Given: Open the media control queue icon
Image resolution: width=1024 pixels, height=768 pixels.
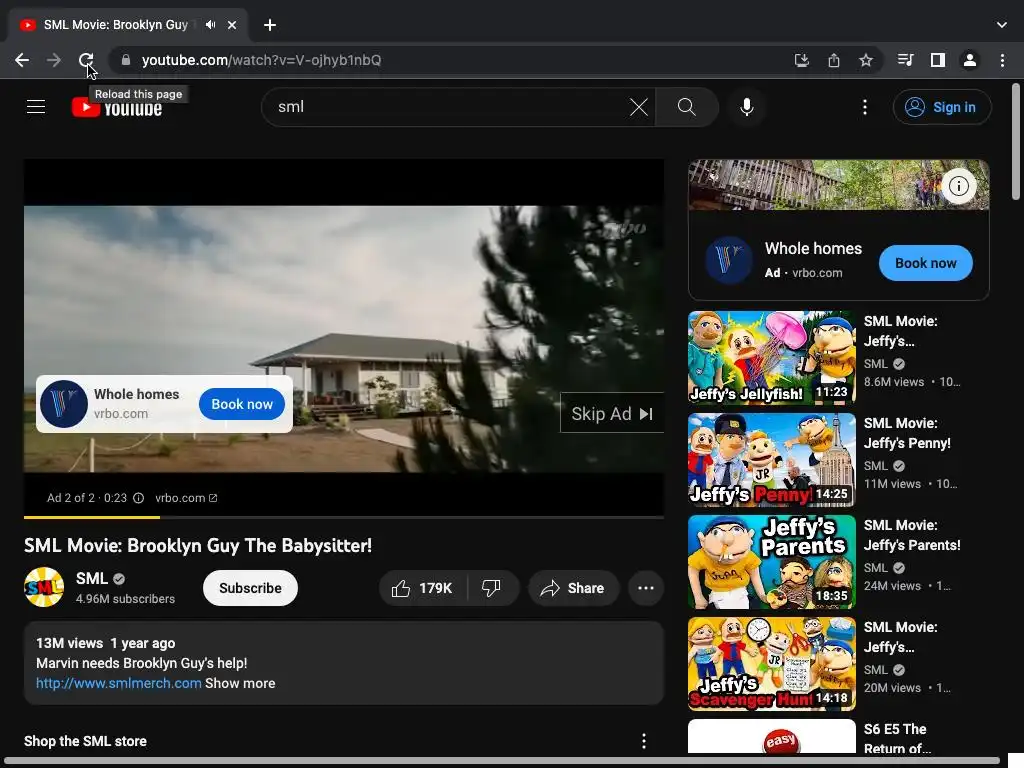Looking at the screenshot, I should click(x=905, y=60).
